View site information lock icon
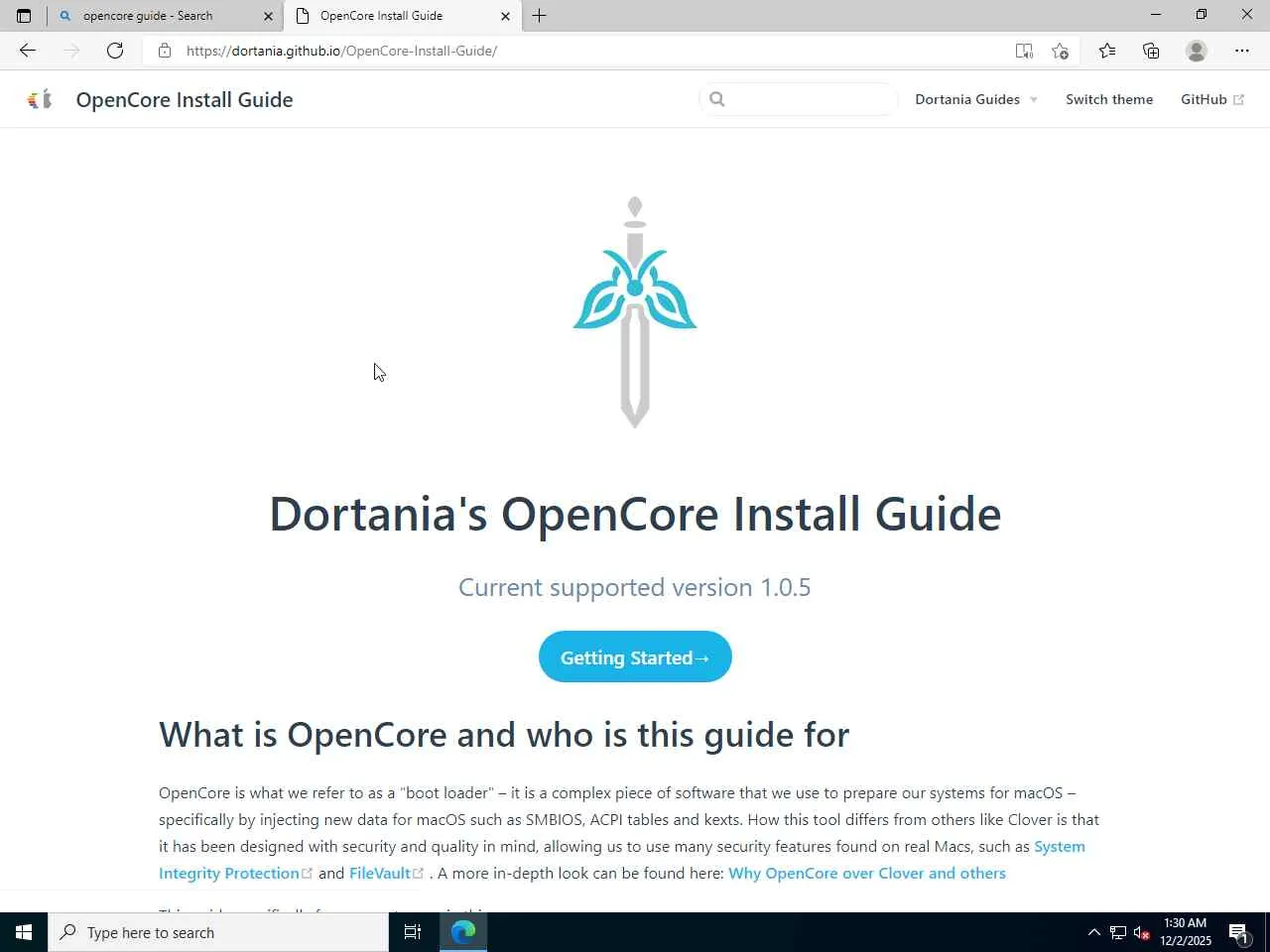 tap(165, 51)
